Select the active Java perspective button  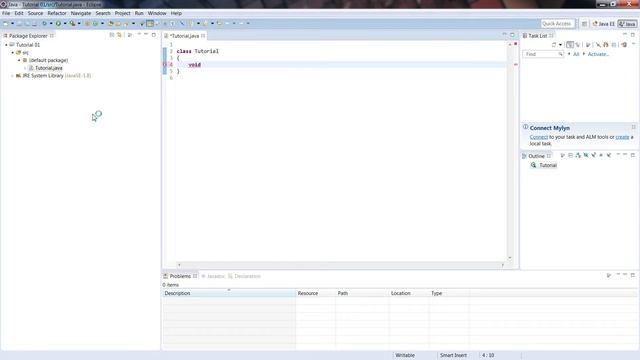pos(627,24)
